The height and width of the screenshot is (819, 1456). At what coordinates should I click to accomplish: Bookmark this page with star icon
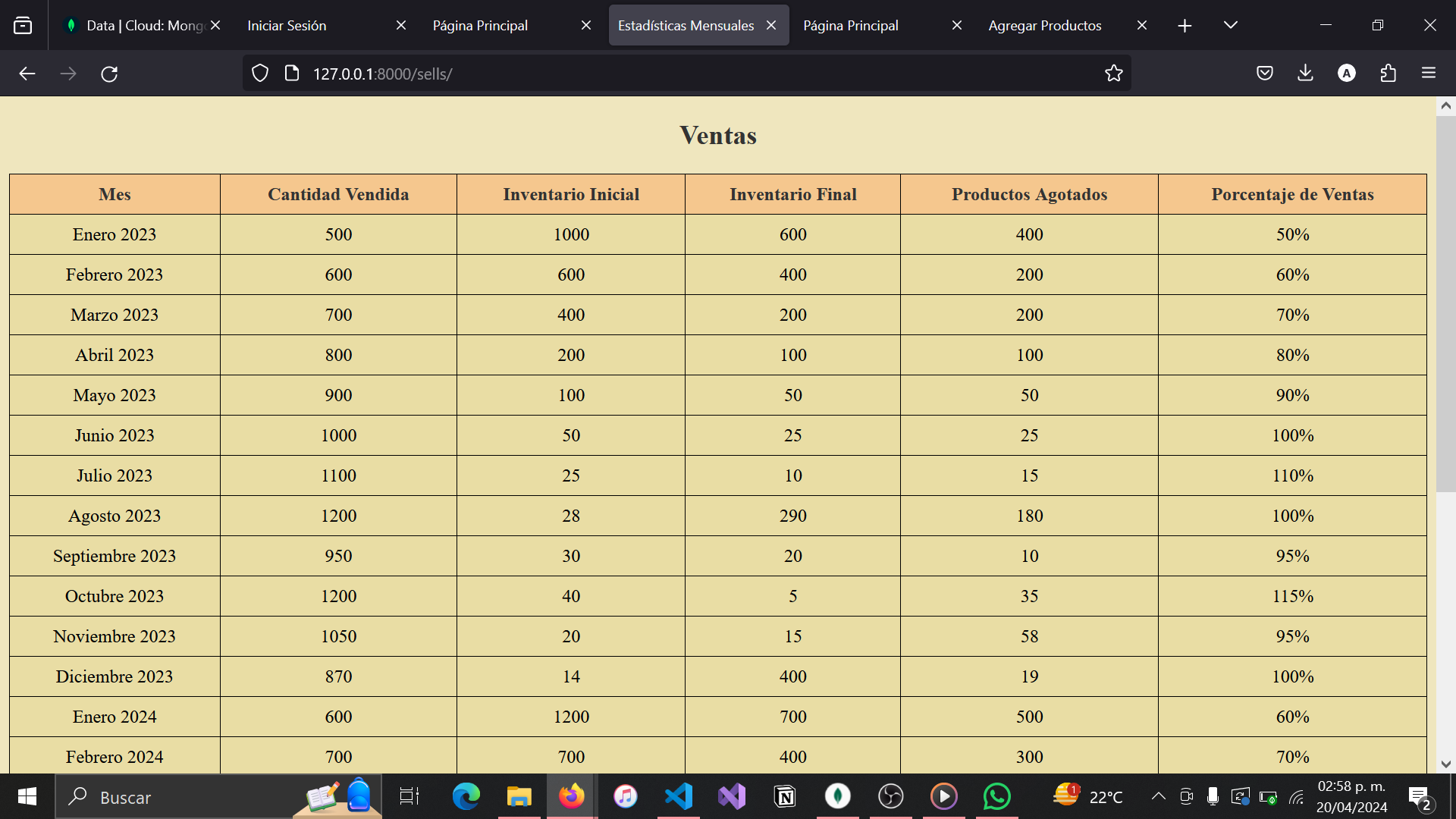tap(1113, 74)
